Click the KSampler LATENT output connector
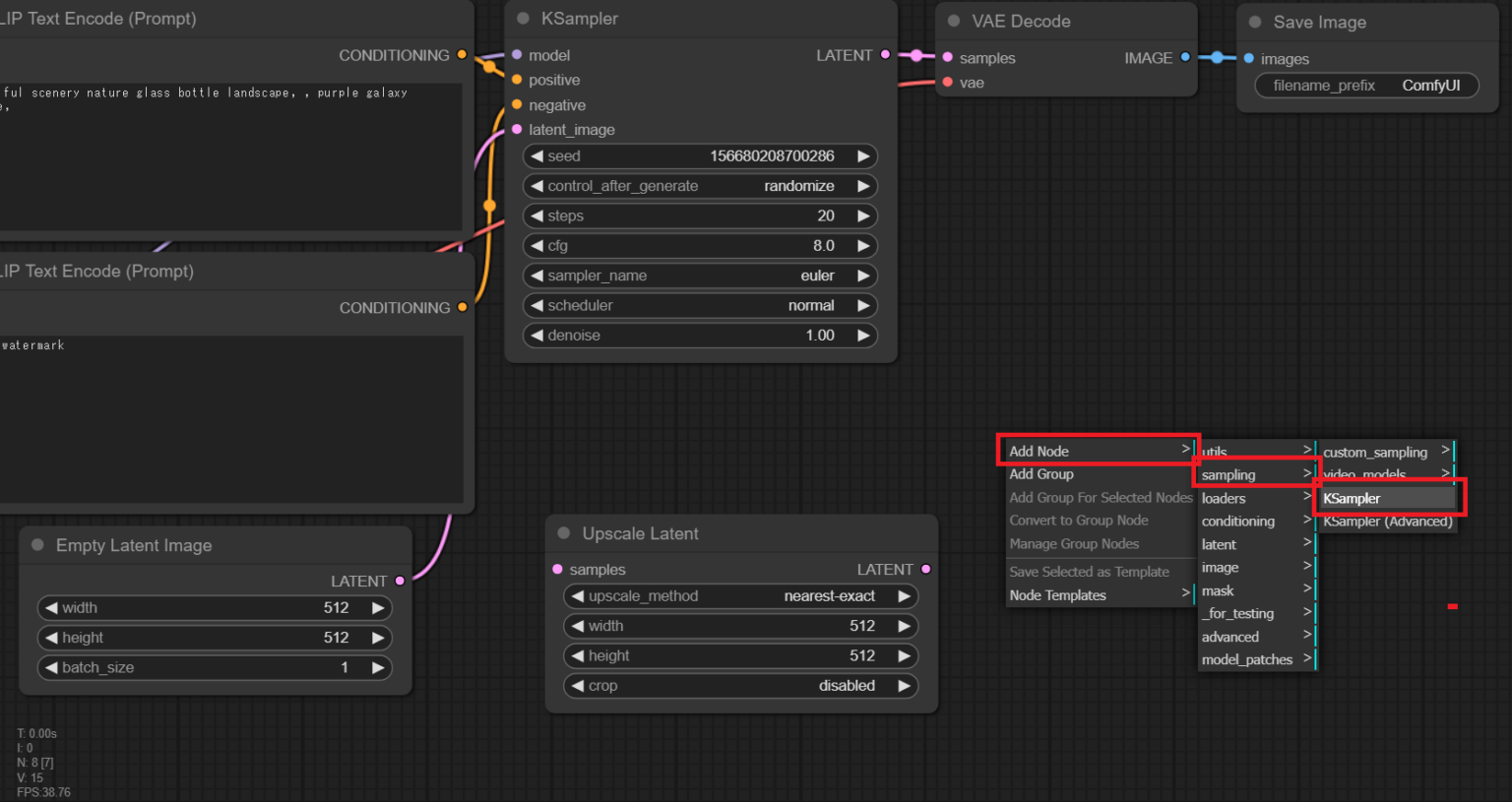The height and width of the screenshot is (802, 1512). point(885,55)
